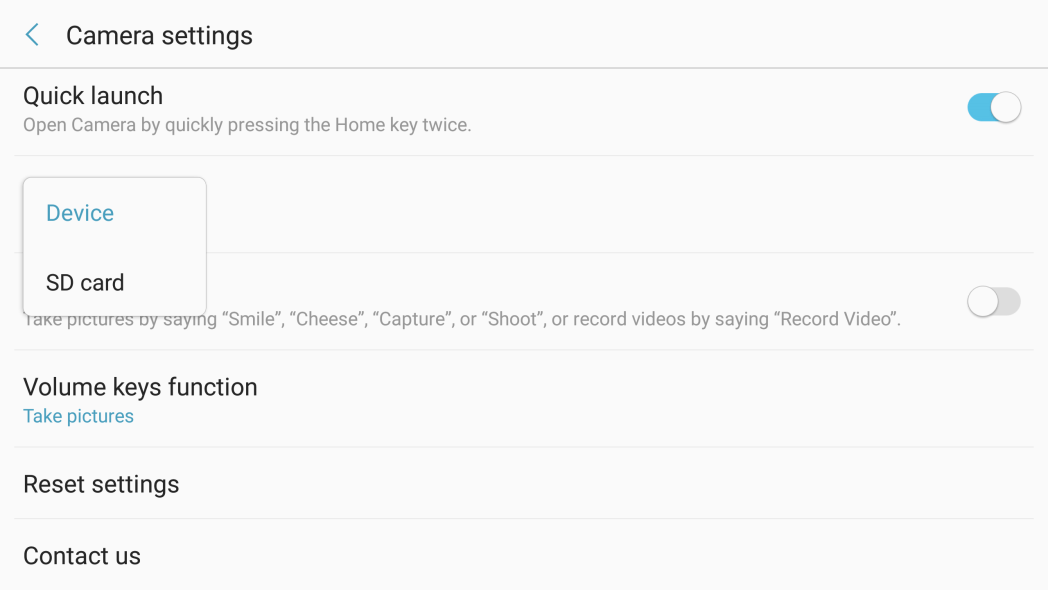The height and width of the screenshot is (590, 1048).
Task: Tap the Take pictures value text
Action: 78,416
